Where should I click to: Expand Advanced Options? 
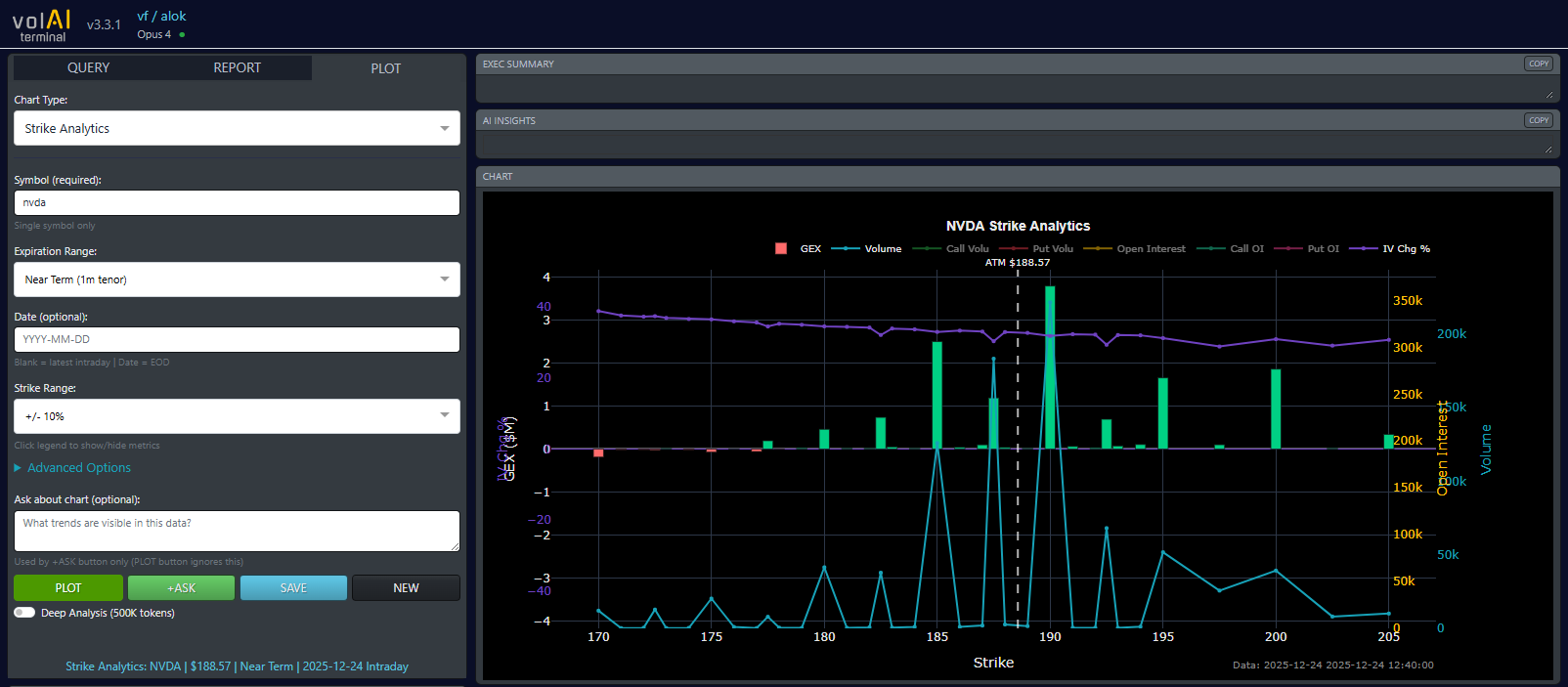click(72, 468)
